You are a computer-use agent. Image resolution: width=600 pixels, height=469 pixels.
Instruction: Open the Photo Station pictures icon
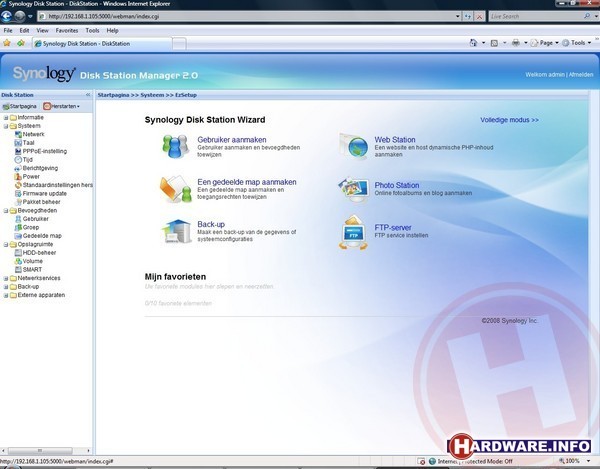coord(354,189)
